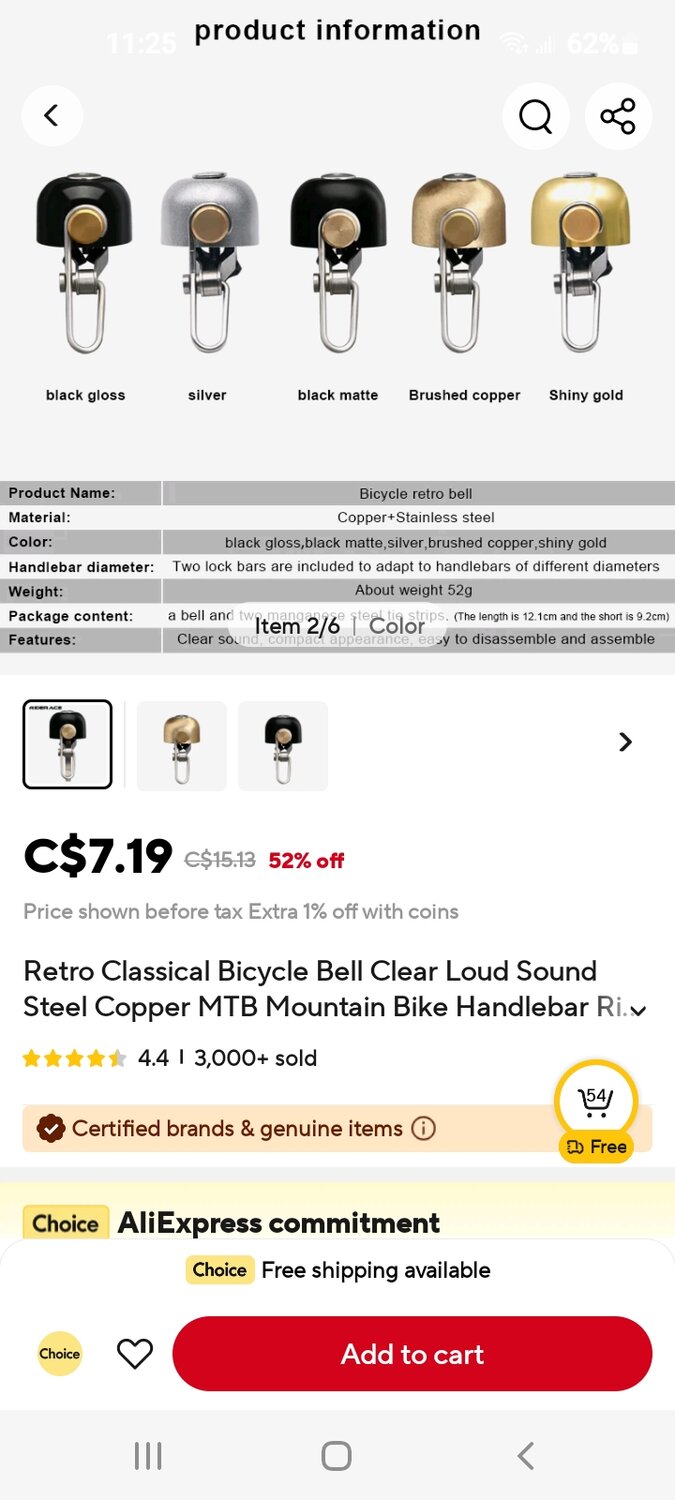675x1500 pixels.
Task: Open more images with right chevron arrow
Action: (x=625, y=742)
